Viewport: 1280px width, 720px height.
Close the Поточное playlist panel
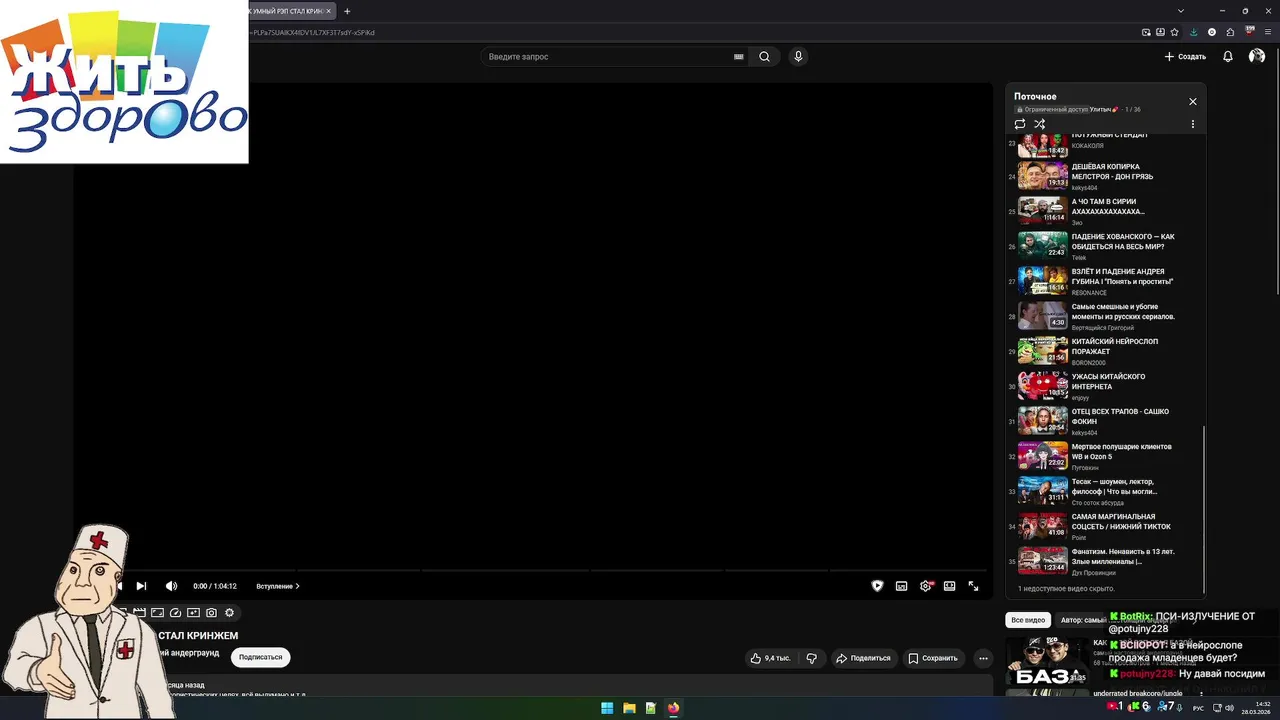click(x=1192, y=102)
